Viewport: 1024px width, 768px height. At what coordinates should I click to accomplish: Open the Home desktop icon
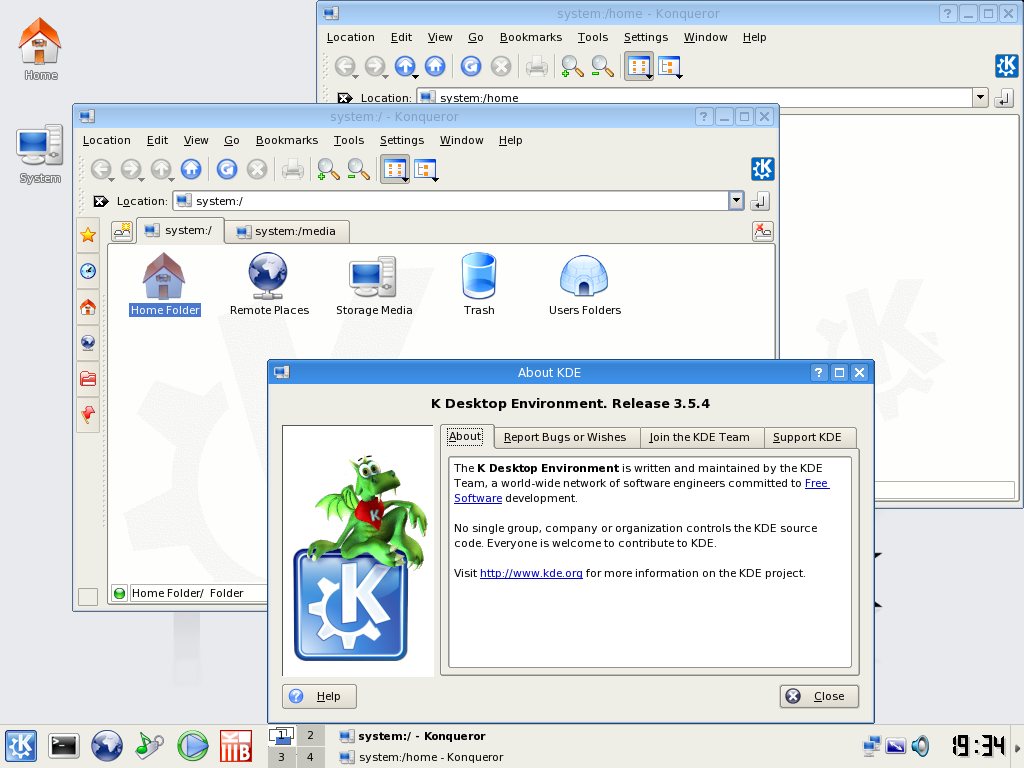[40, 49]
